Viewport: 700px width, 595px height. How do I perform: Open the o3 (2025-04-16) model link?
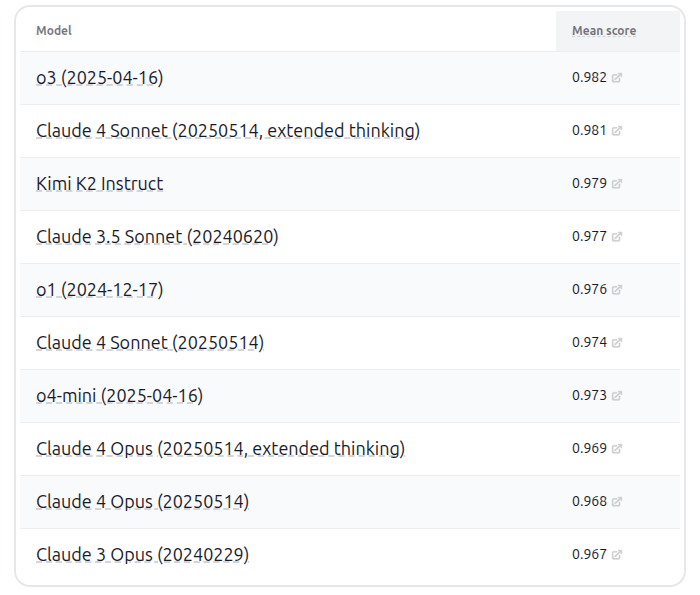(99, 78)
